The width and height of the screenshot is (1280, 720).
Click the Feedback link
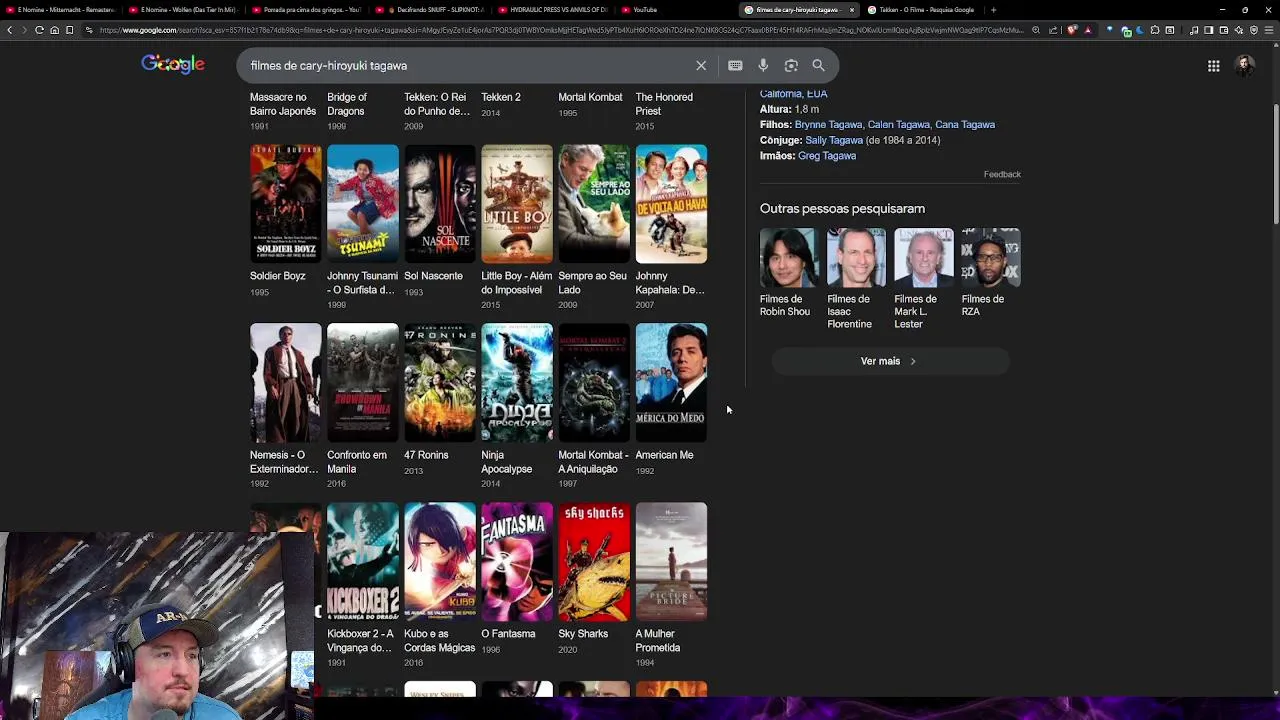(1002, 174)
